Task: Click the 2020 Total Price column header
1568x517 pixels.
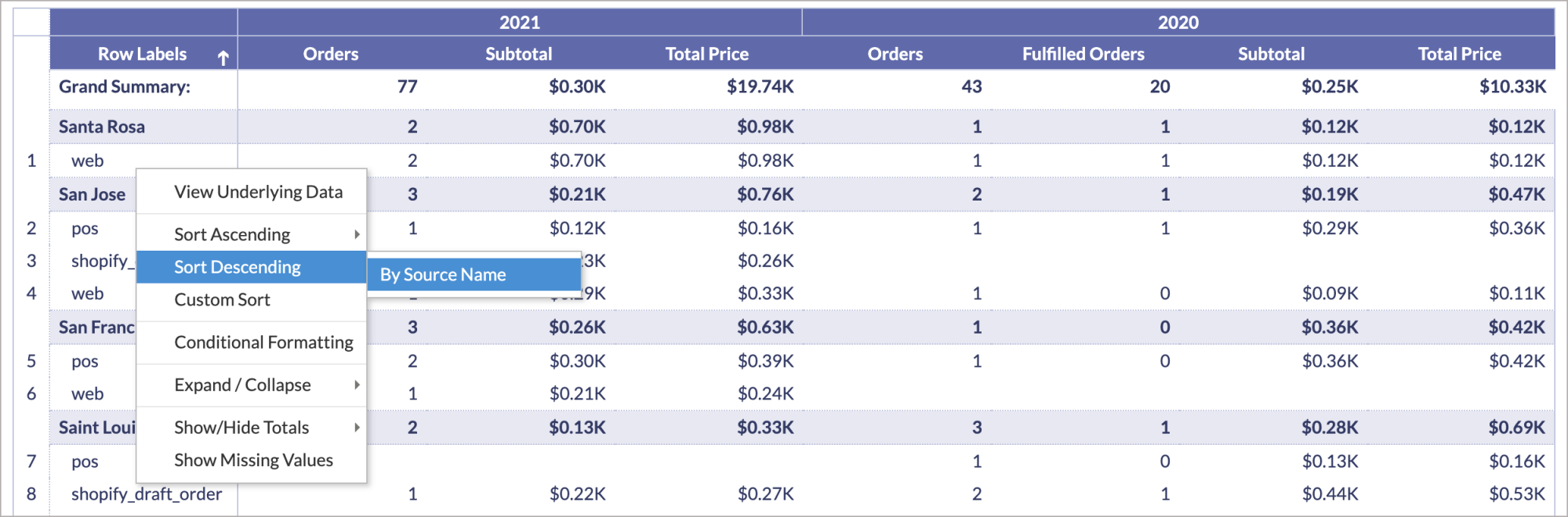Action: [x=1459, y=54]
